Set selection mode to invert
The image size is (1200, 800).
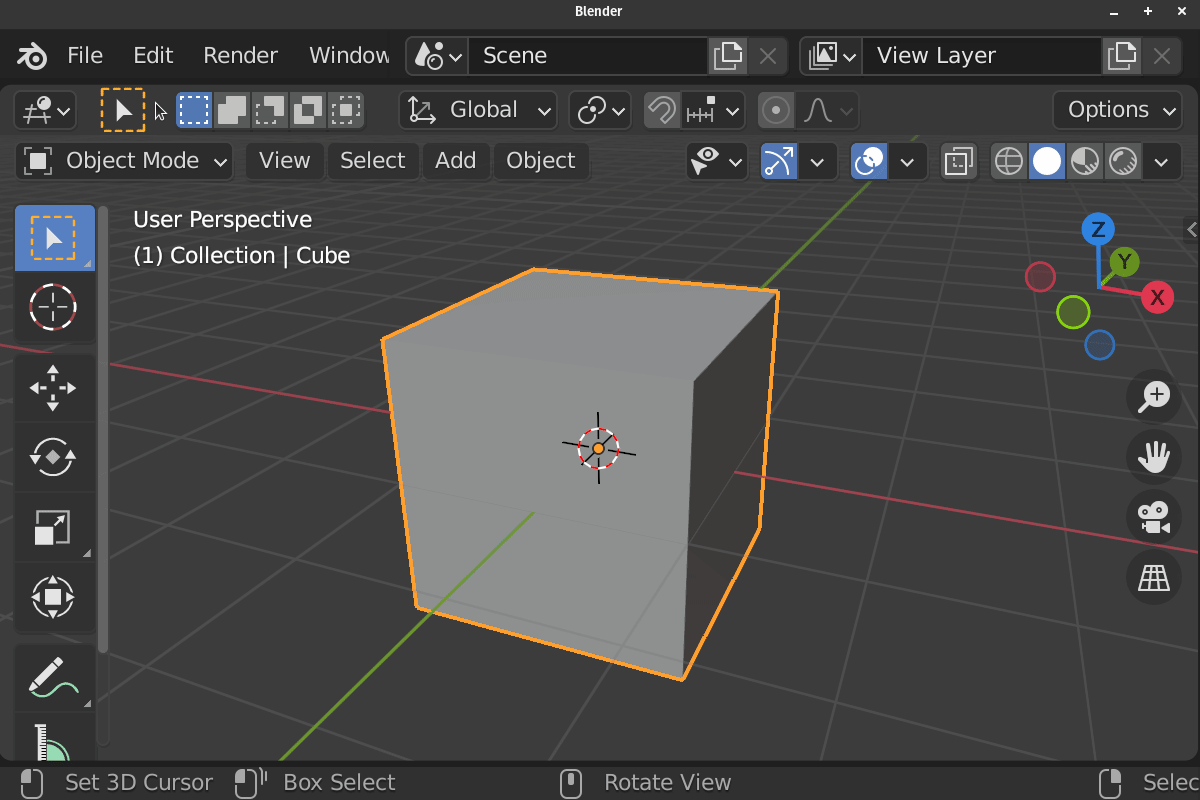(x=308, y=110)
